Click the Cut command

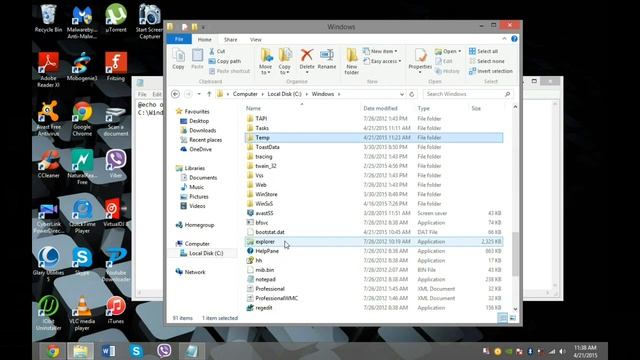click(x=217, y=51)
